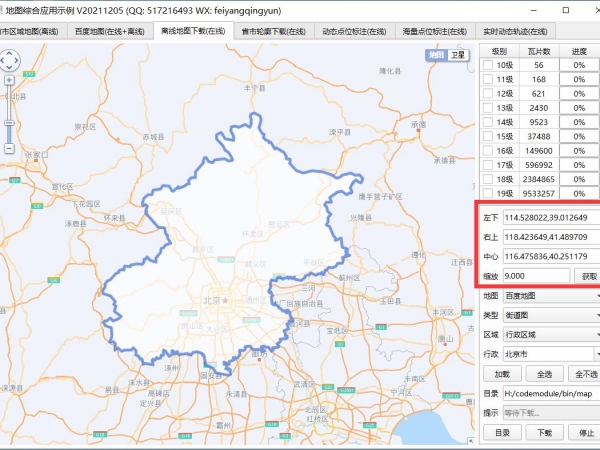Expand the 类型 dropdown showing 街道图

point(550,316)
